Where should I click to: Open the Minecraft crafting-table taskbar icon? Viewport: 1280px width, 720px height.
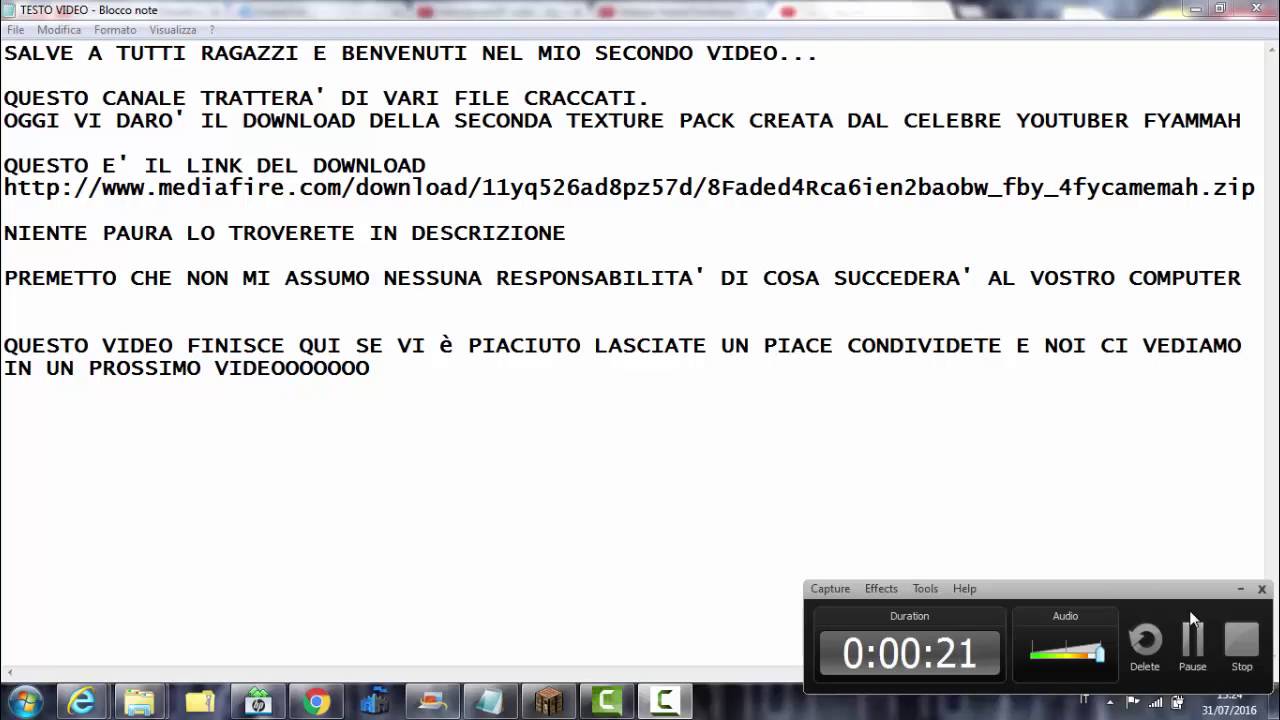pos(549,702)
